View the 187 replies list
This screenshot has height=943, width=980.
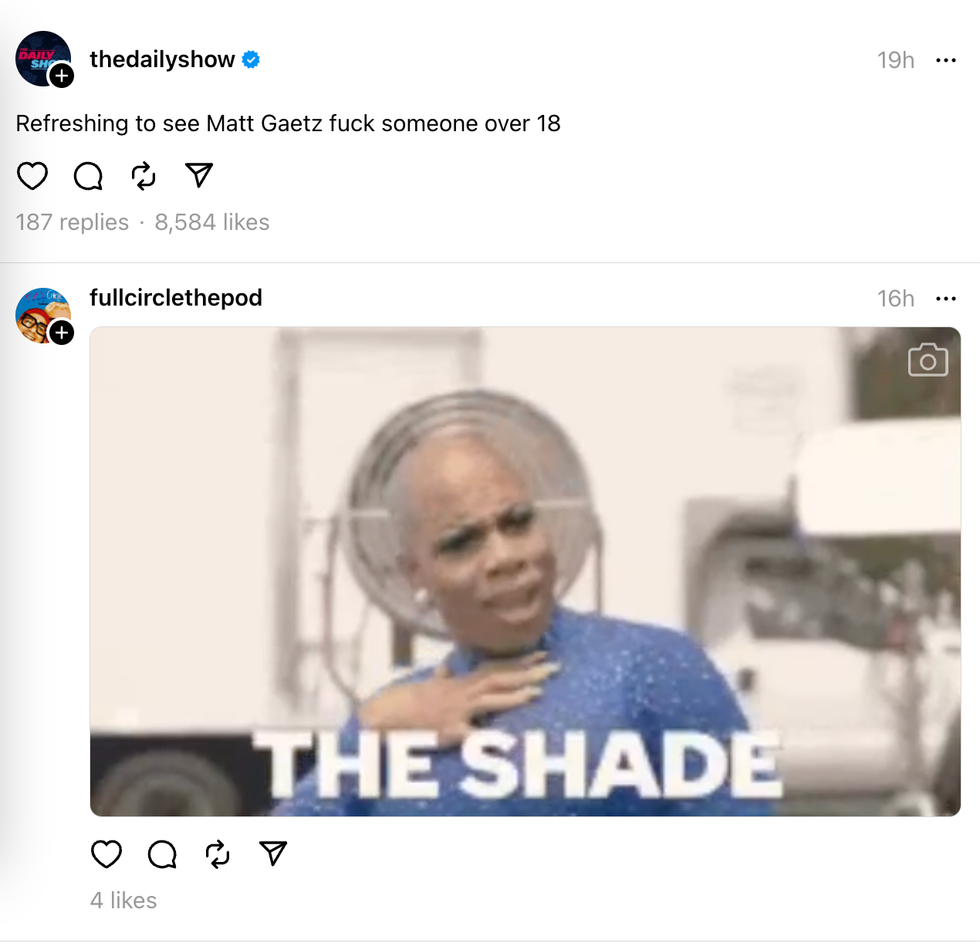tap(72, 222)
